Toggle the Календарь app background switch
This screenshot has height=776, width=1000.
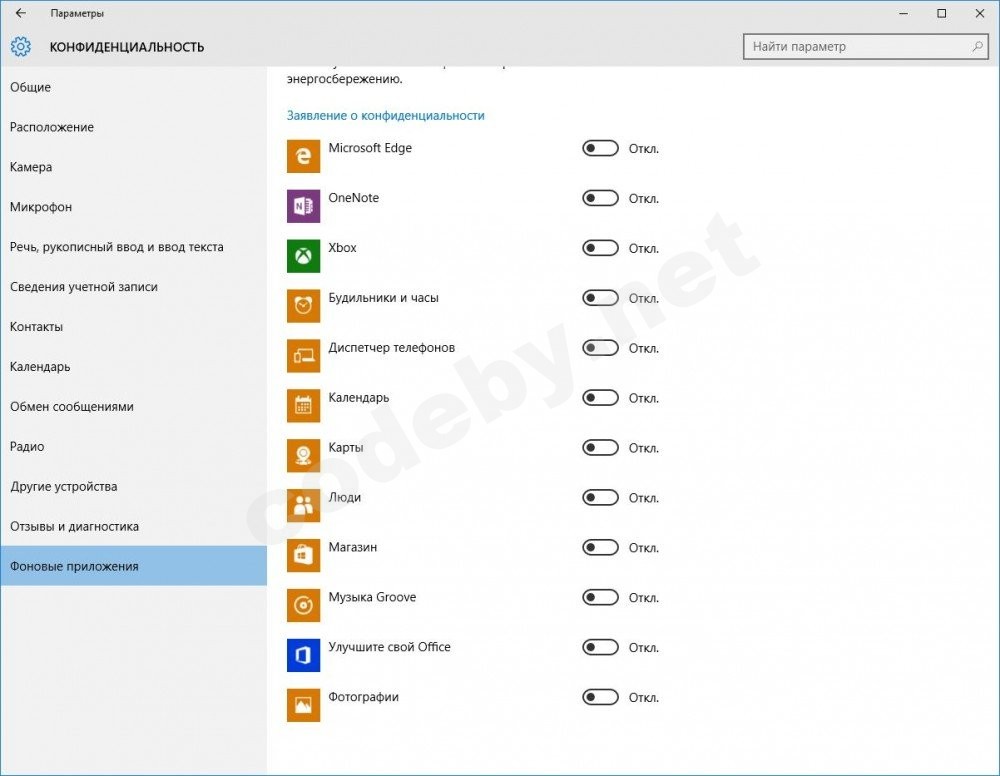click(600, 399)
